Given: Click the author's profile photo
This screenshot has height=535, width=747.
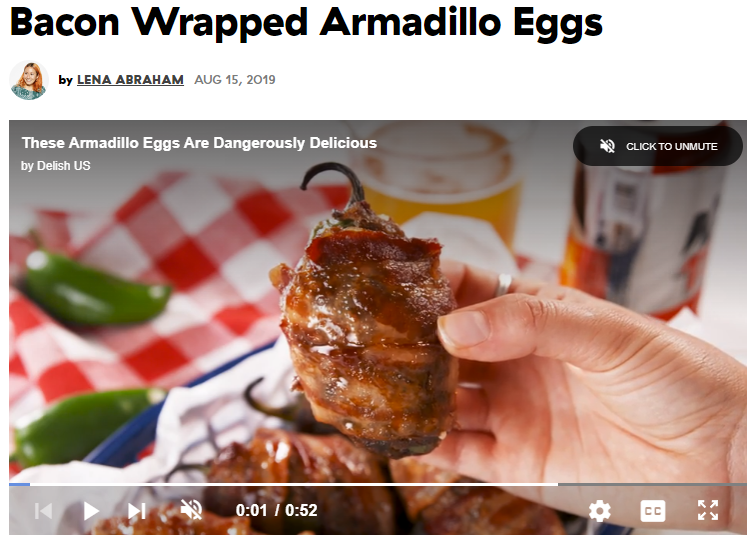Looking at the screenshot, I should click(29, 80).
